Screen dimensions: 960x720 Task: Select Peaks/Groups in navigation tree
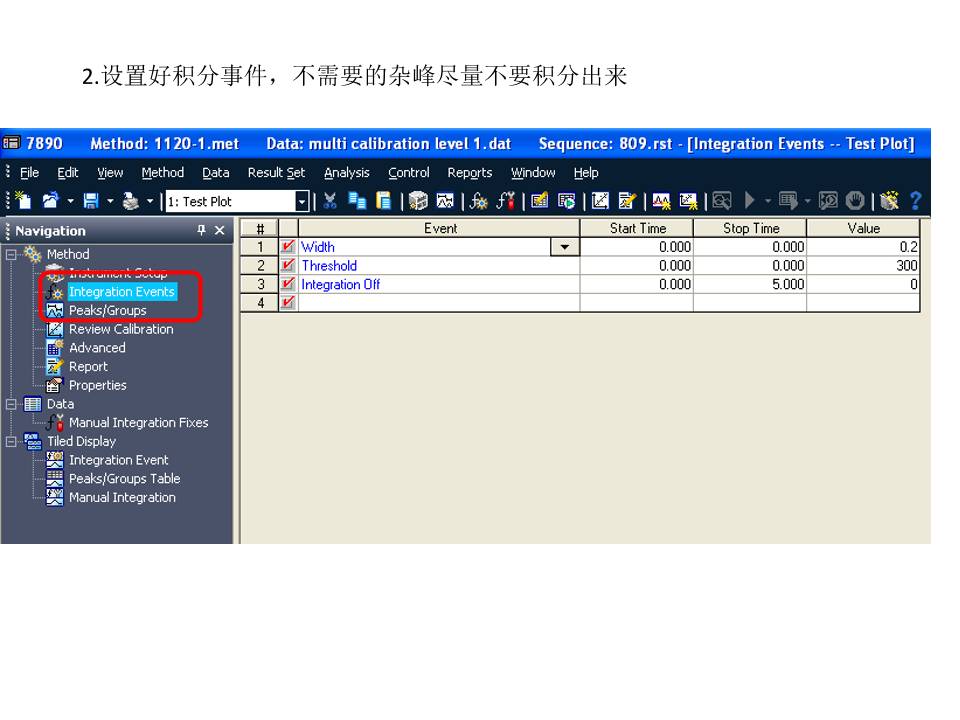coord(107,310)
